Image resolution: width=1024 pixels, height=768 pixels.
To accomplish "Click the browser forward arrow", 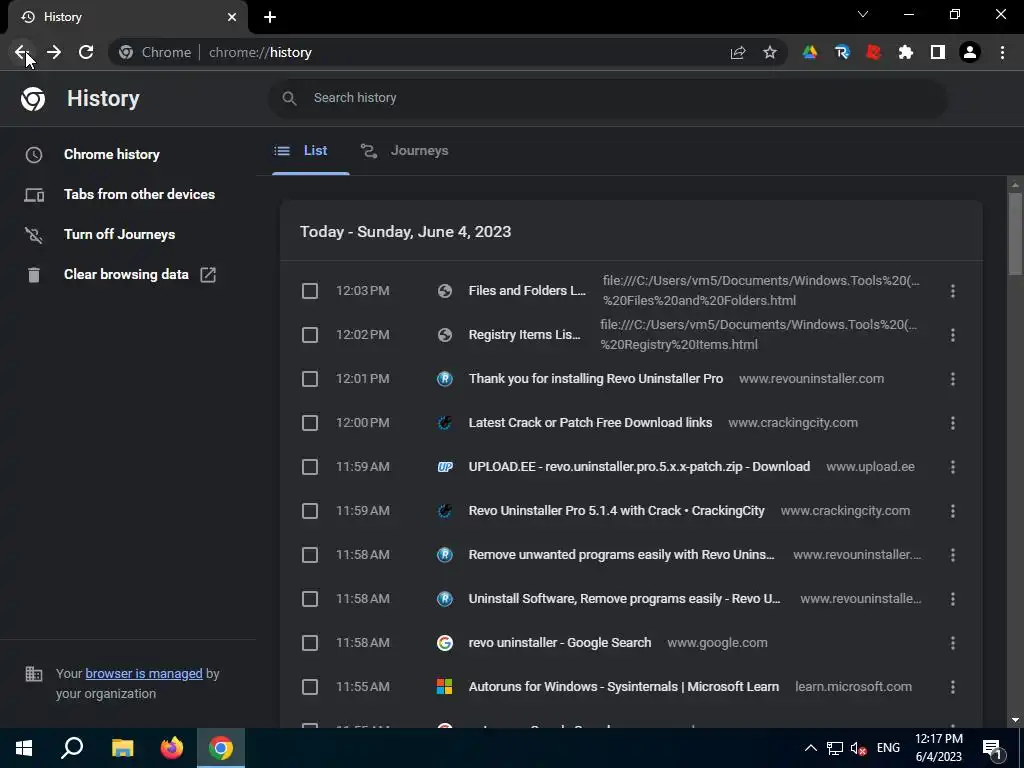I will 54,52.
